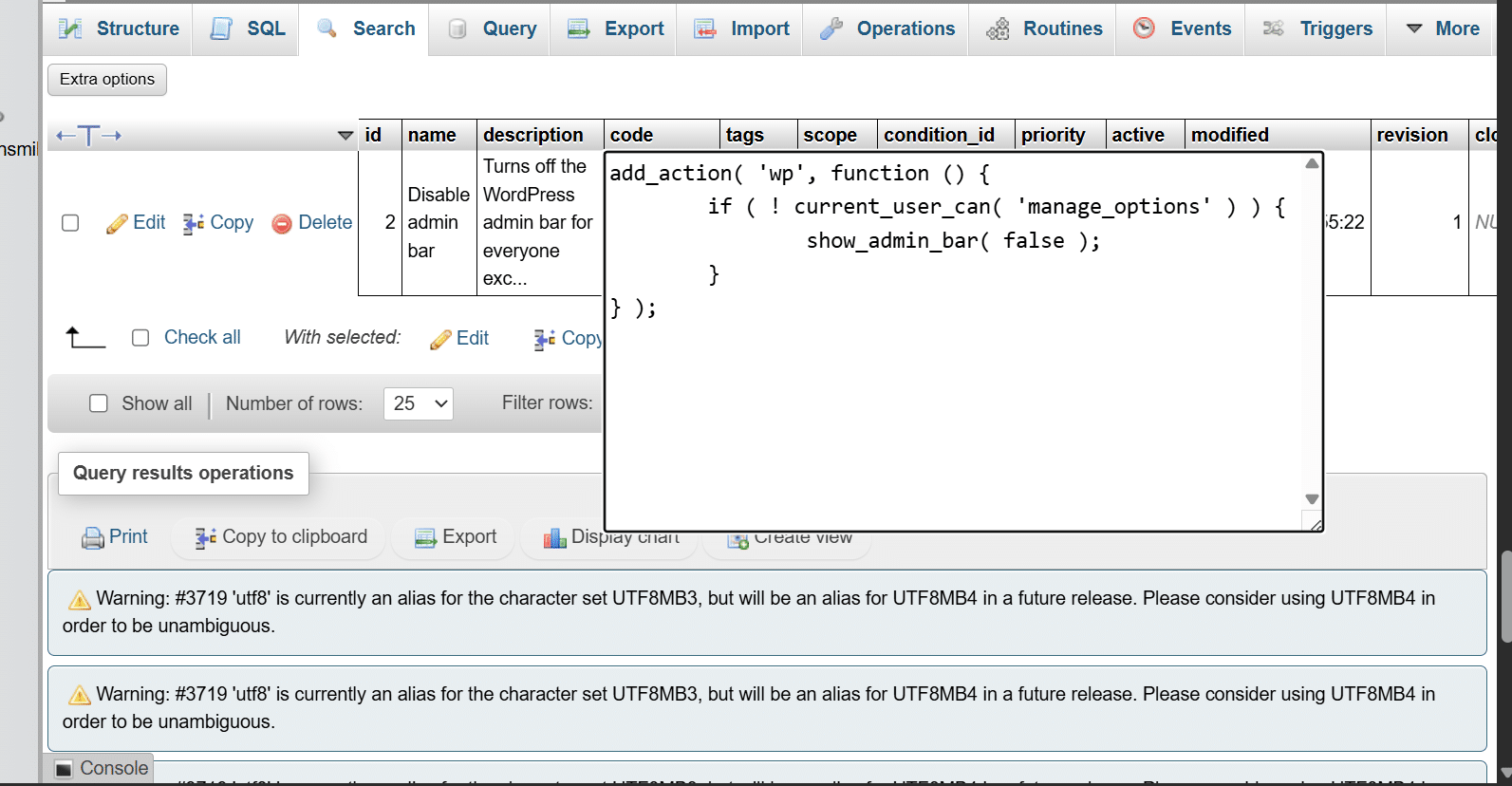Click the Display chart bar icon
The height and width of the screenshot is (786, 1512).
point(554,538)
